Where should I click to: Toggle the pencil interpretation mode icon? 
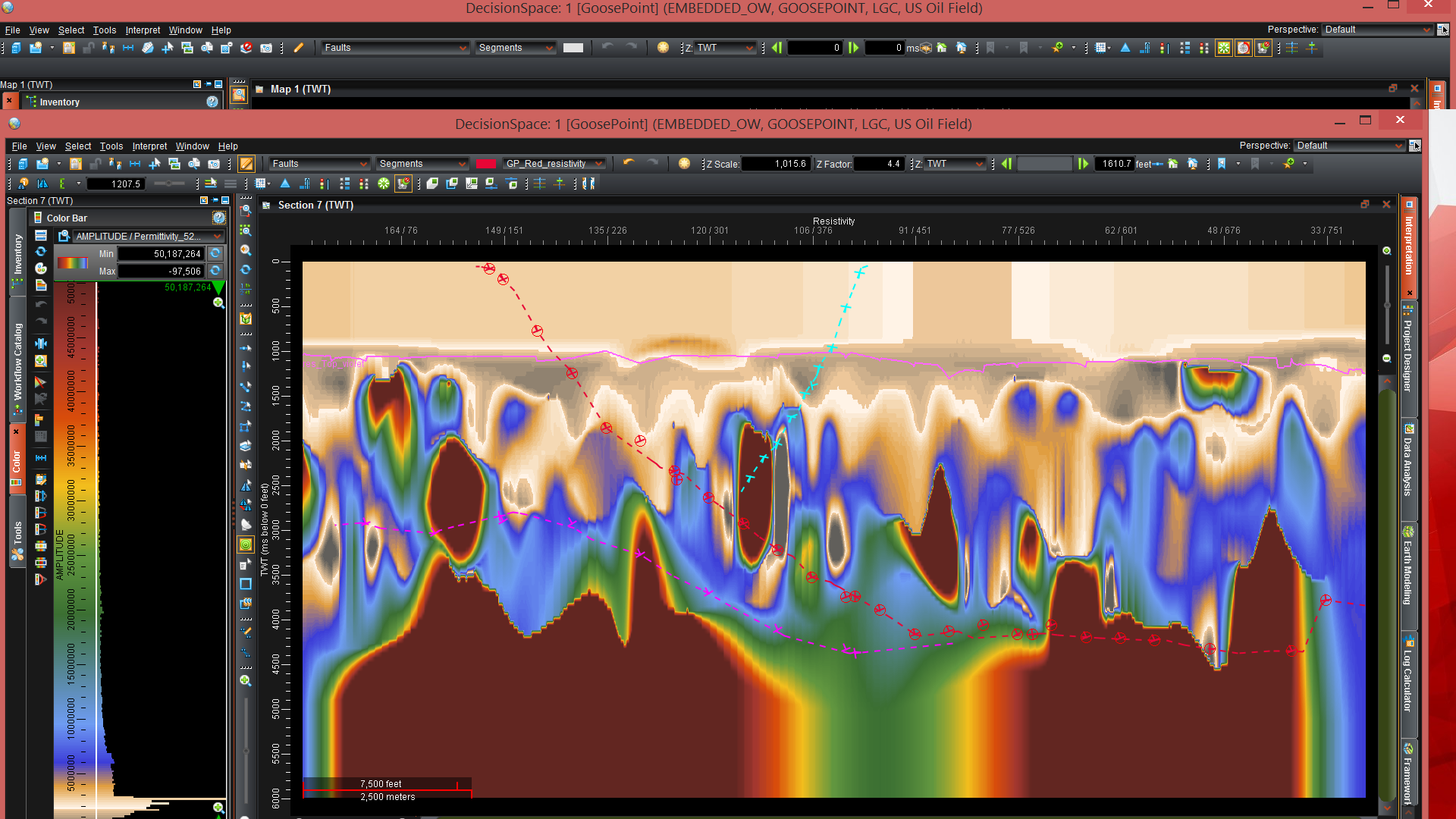(x=247, y=164)
